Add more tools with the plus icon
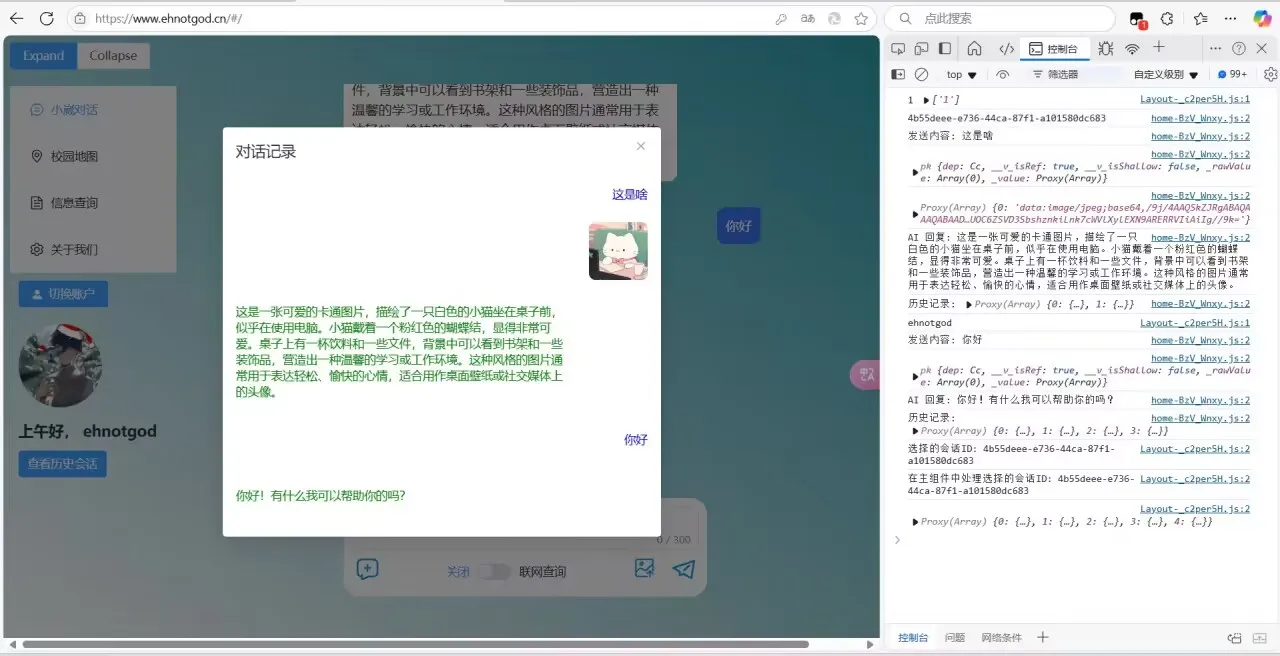 click(x=1159, y=48)
